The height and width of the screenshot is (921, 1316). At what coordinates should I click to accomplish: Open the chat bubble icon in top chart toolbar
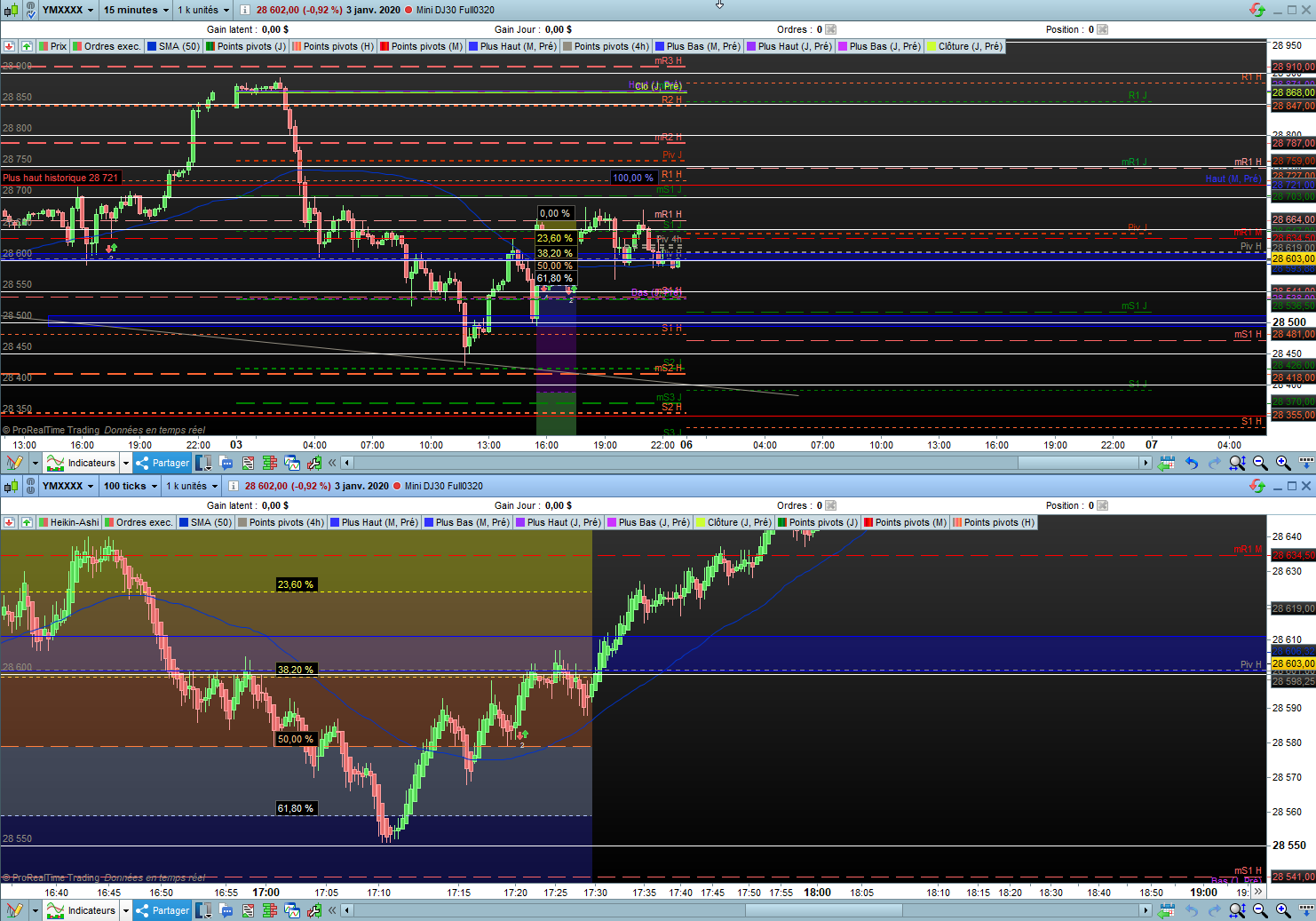pyautogui.click(x=226, y=463)
